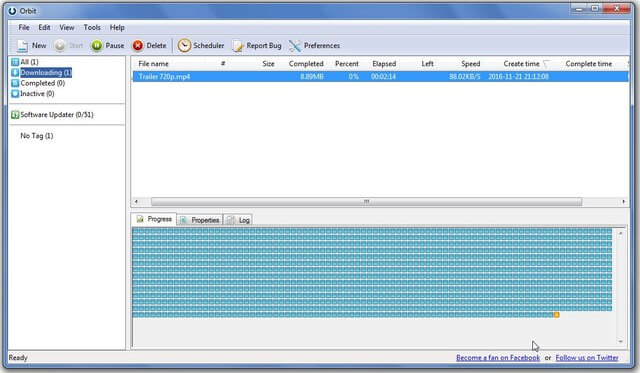Image resolution: width=640 pixels, height=373 pixels.
Task: Open Become a fan on Facebook link
Action: 498,358
